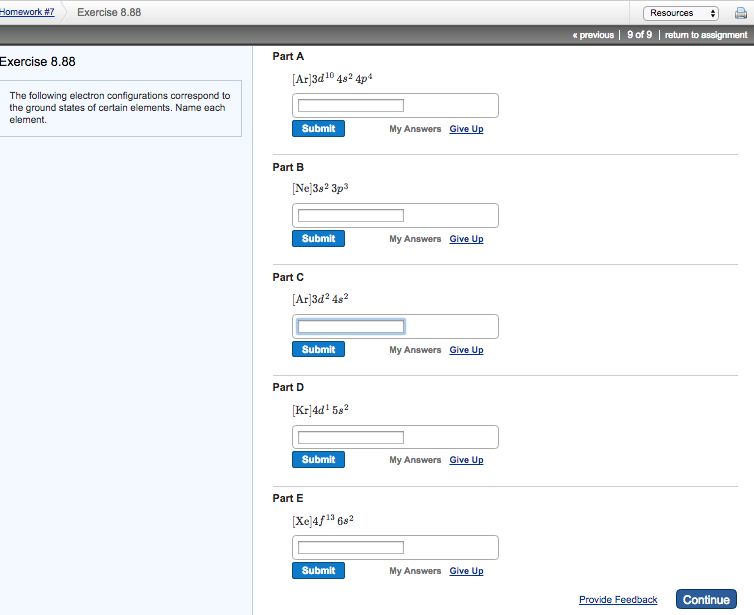Go to the previous exercise

pos(592,35)
